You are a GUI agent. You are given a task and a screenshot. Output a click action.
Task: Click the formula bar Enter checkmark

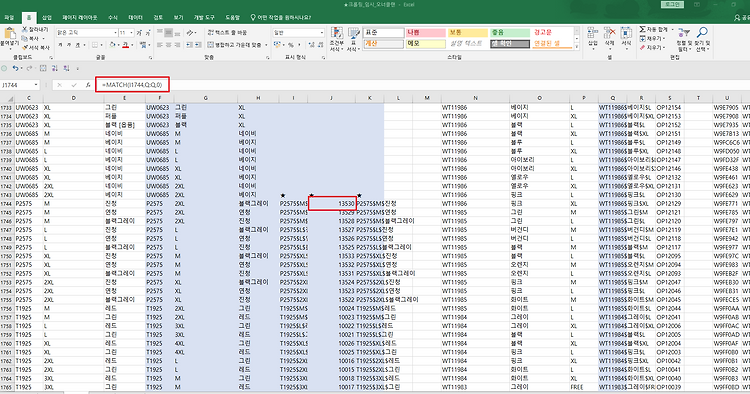click(x=74, y=85)
